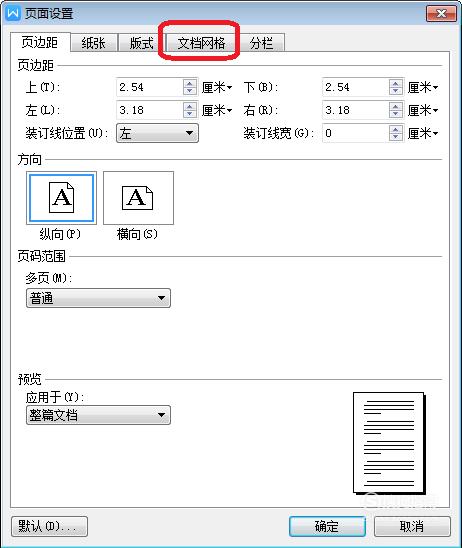Image resolution: width=462 pixels, height=548 pixels.
Task: Click the 下(B) margin input field
Action: pos(355,87)
